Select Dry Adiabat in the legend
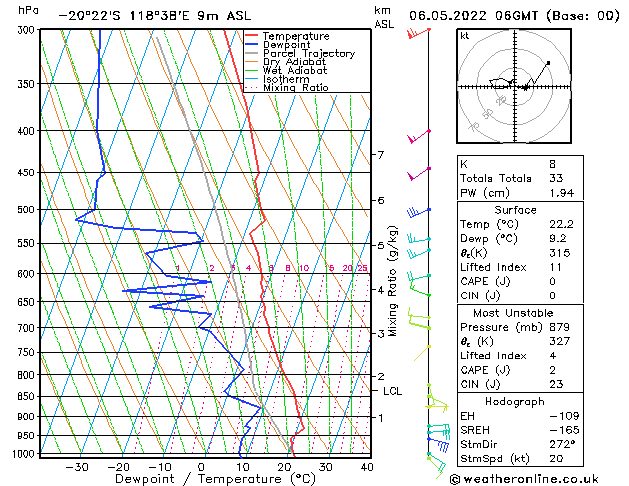This screenshot has width=629, height=486. point(294,62)
